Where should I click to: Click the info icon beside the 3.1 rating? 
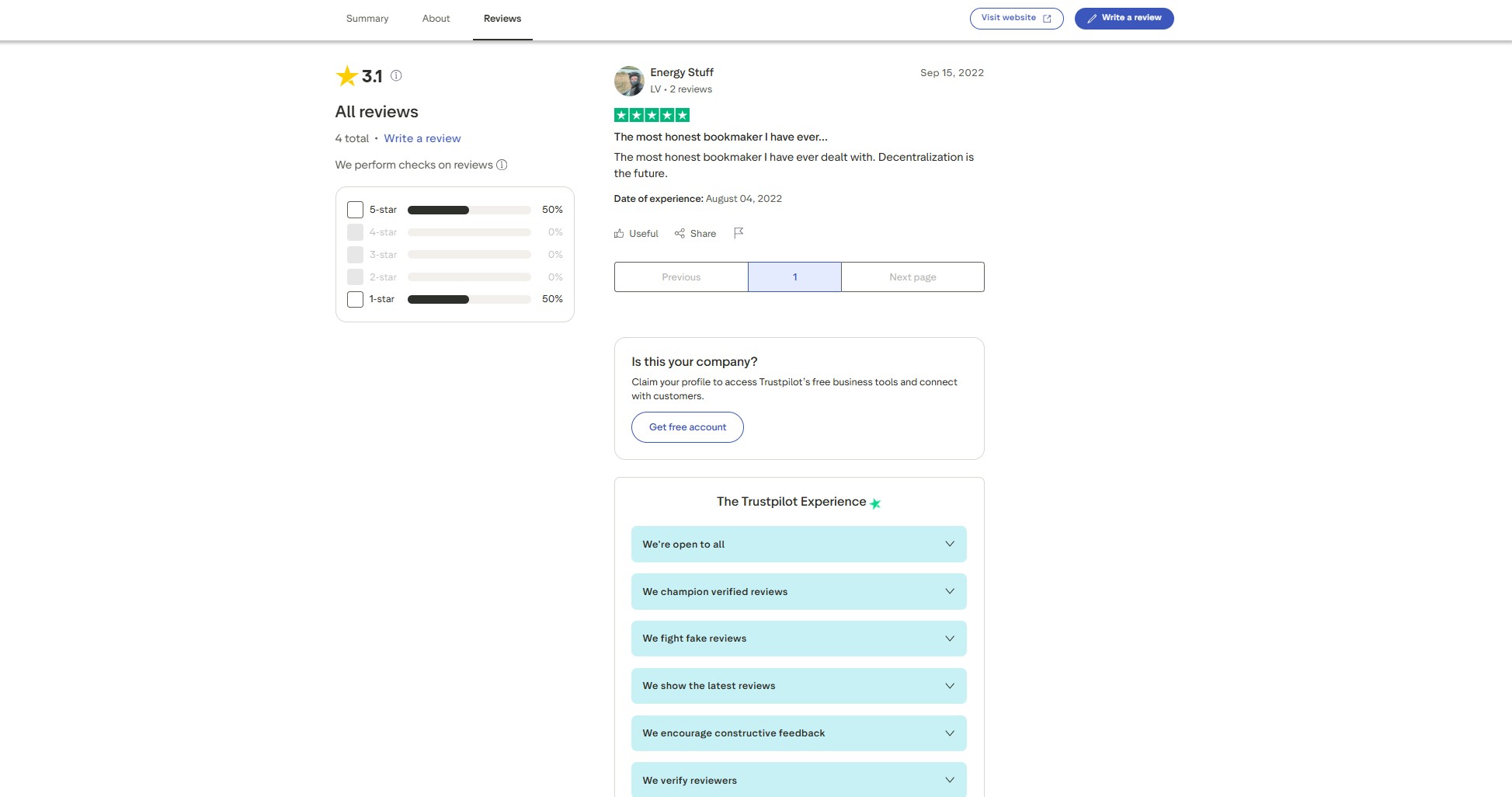[x=396, y=75]
